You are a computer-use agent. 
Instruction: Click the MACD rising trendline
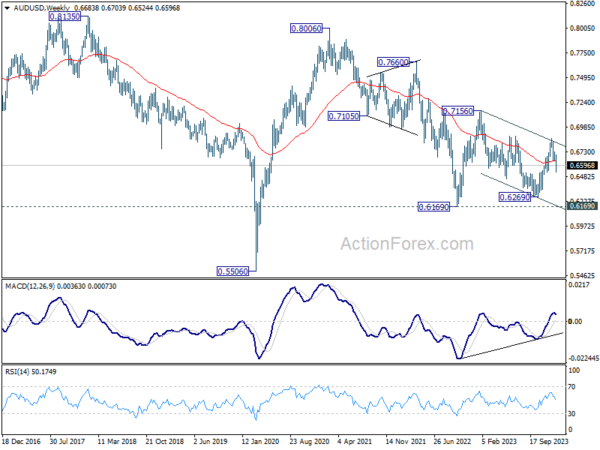pos(512,346)
